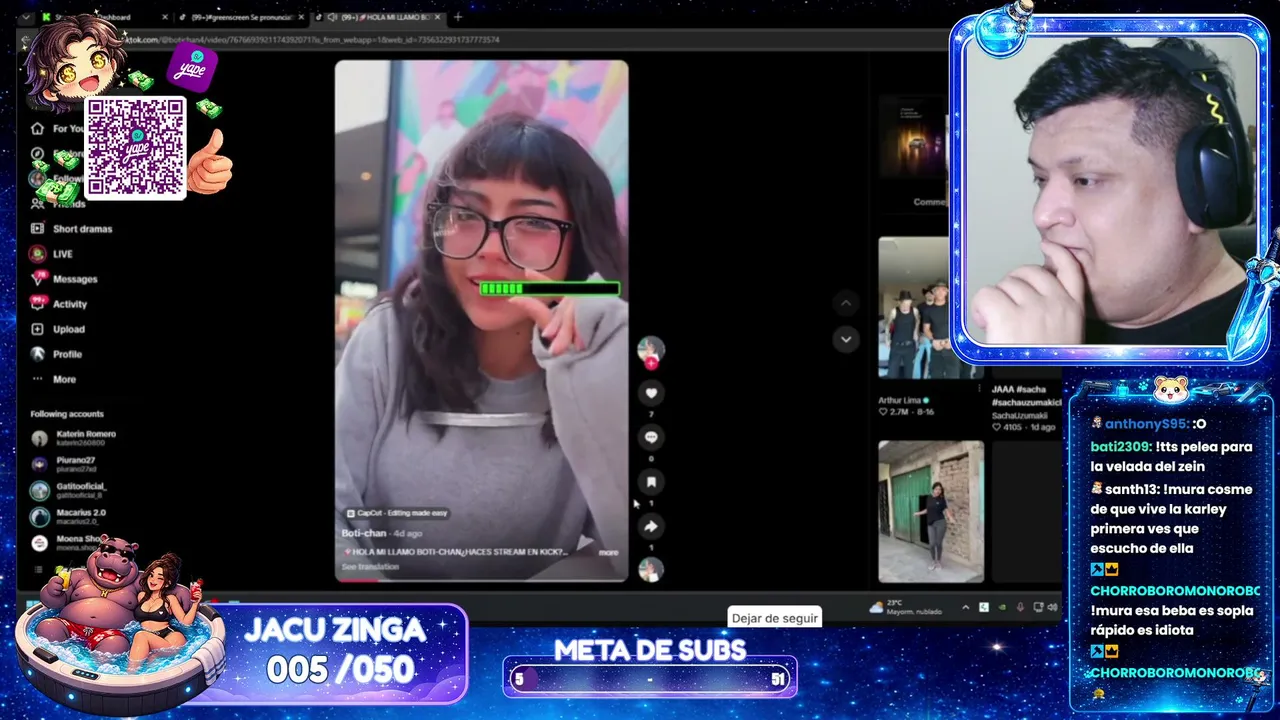Open Macarius 2.0's account avatar
Screen dimensions: 1280x720
click(39, 516)
